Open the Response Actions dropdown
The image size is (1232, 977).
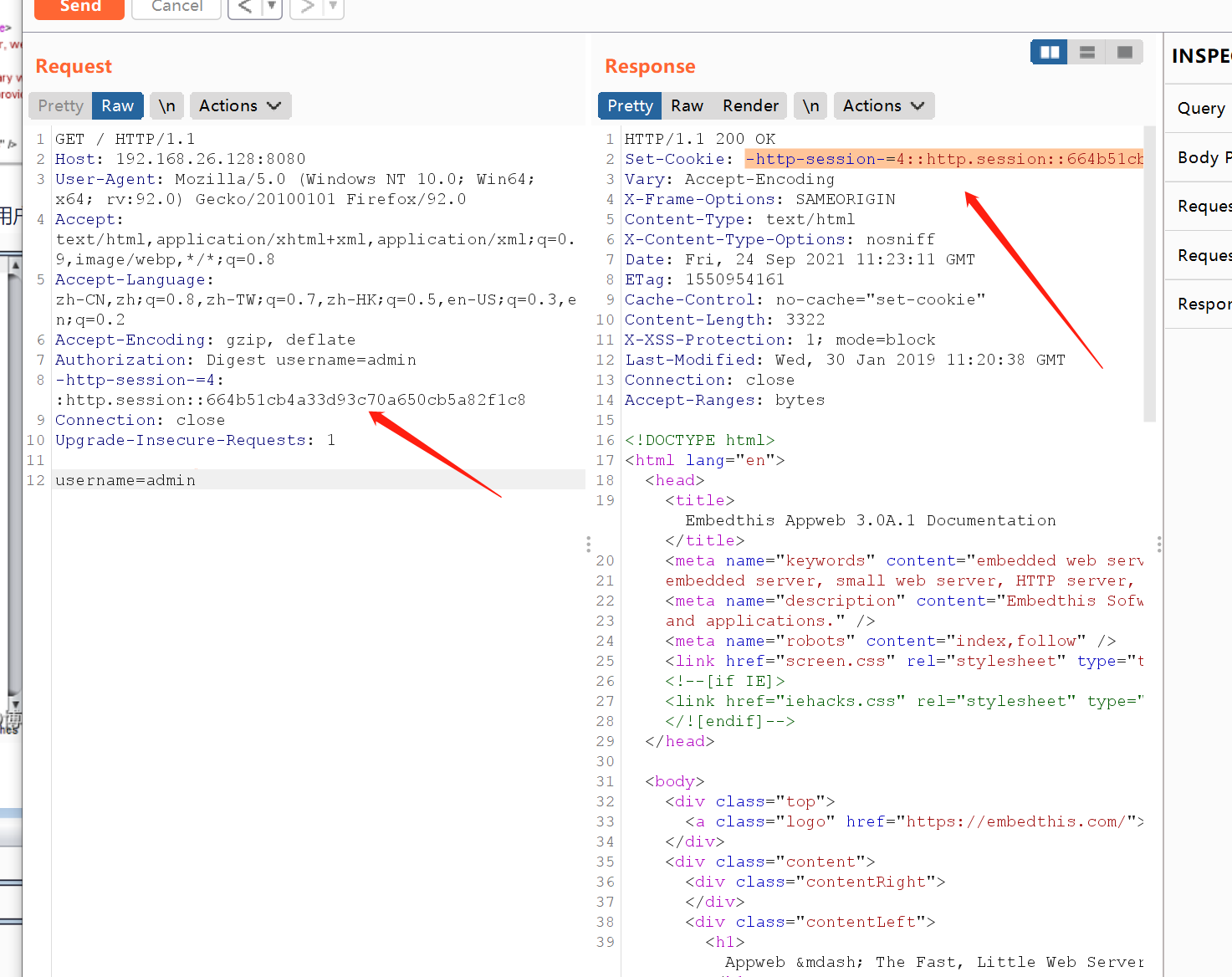coord(884,106)
